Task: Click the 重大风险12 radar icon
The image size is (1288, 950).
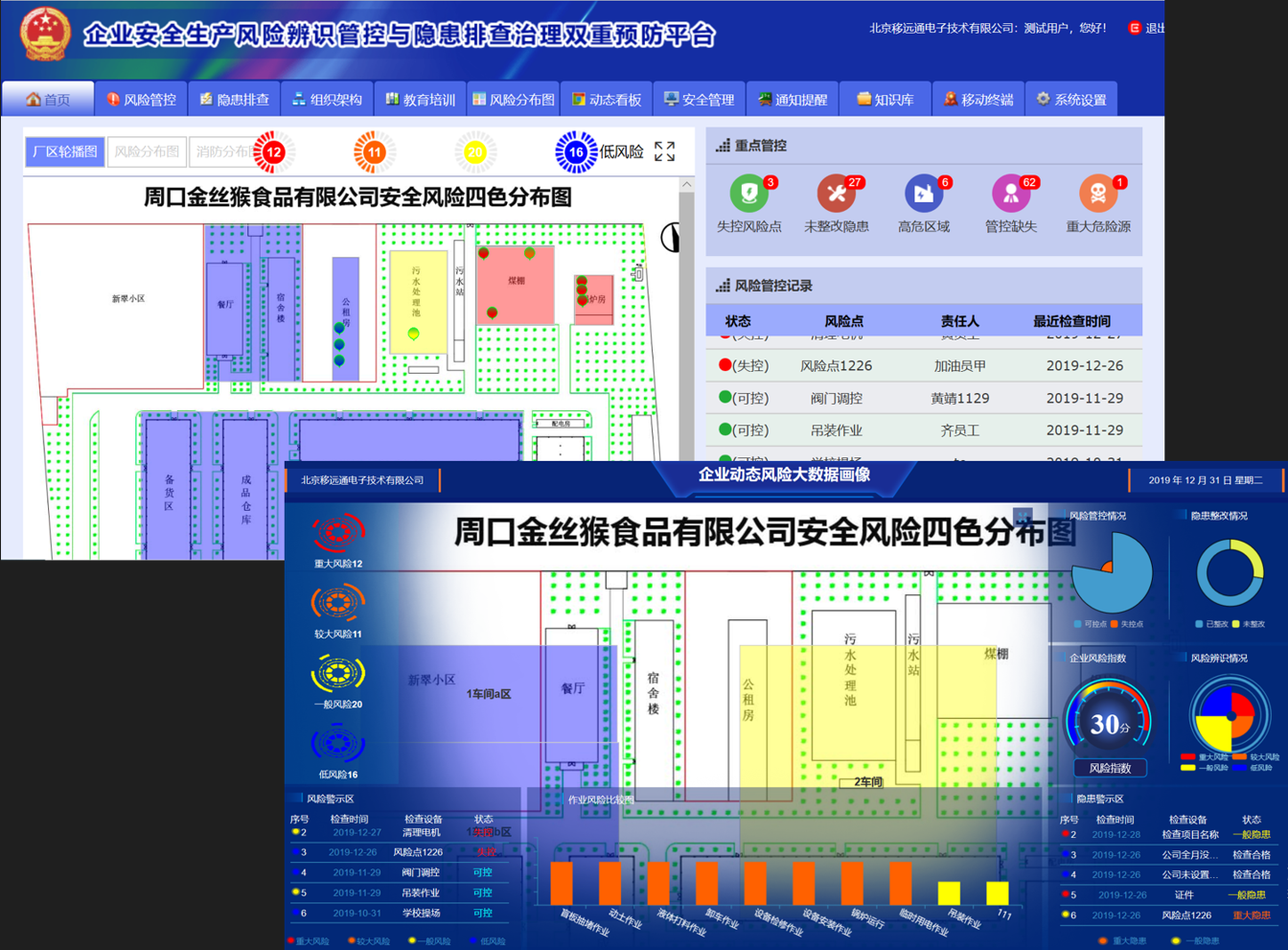Action: pyautogui.click(x=337, y=534)
